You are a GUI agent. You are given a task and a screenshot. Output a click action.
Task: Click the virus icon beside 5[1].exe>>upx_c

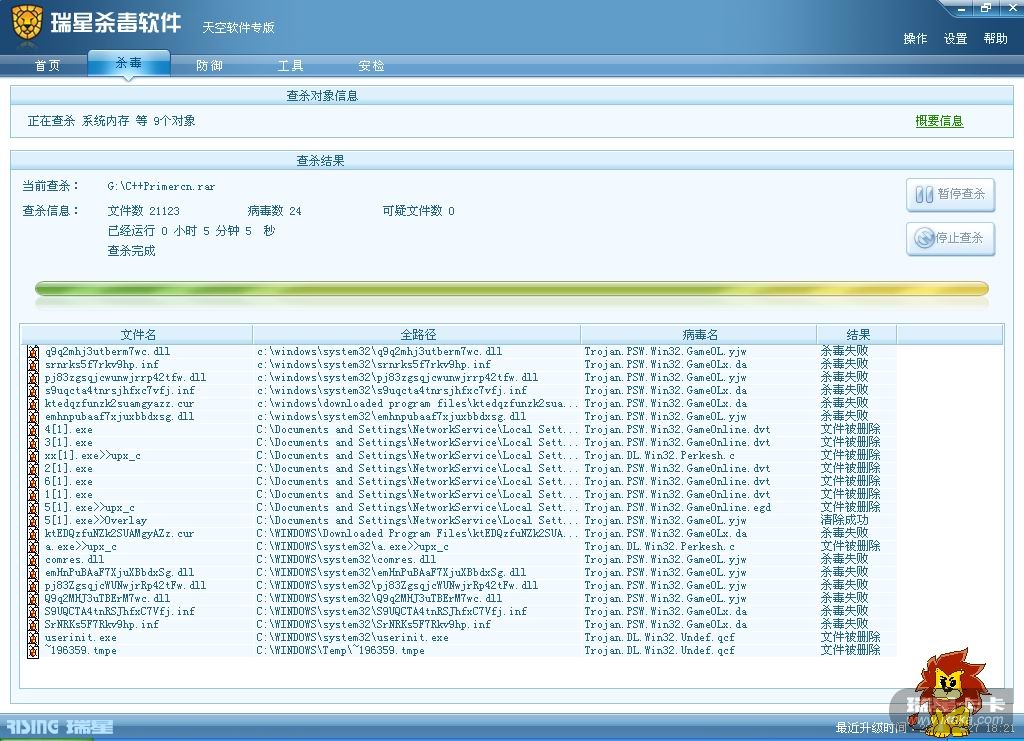(x=33, y=508)
